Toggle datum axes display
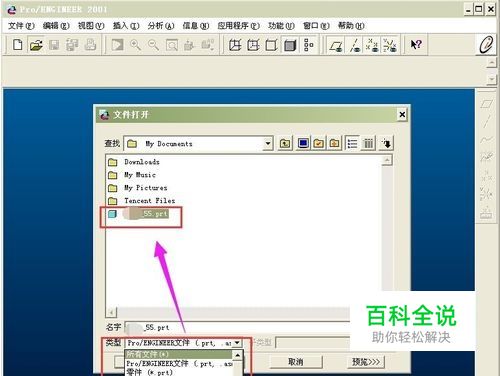Viewport: 500px width, 376px height. pos(354,45)
